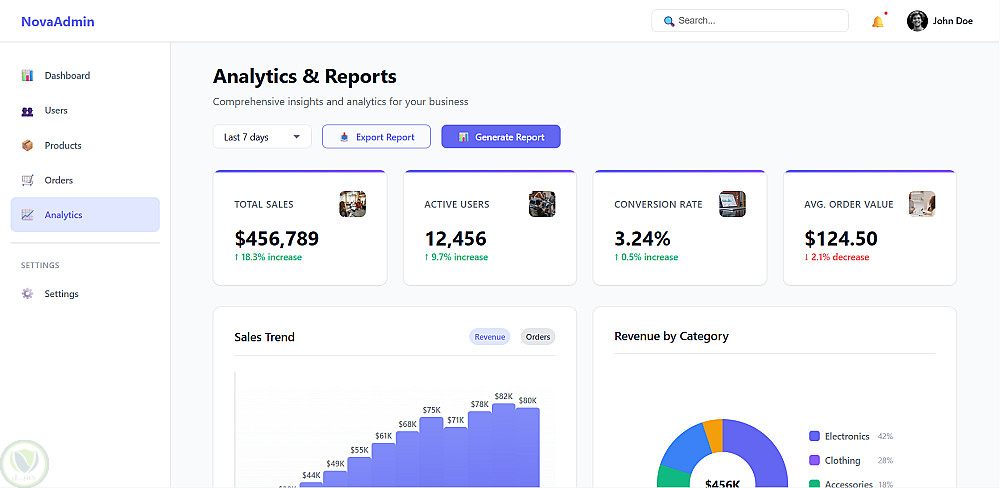
Task: Click the Analytics line chart icon
Action: [x=27, y=215]
